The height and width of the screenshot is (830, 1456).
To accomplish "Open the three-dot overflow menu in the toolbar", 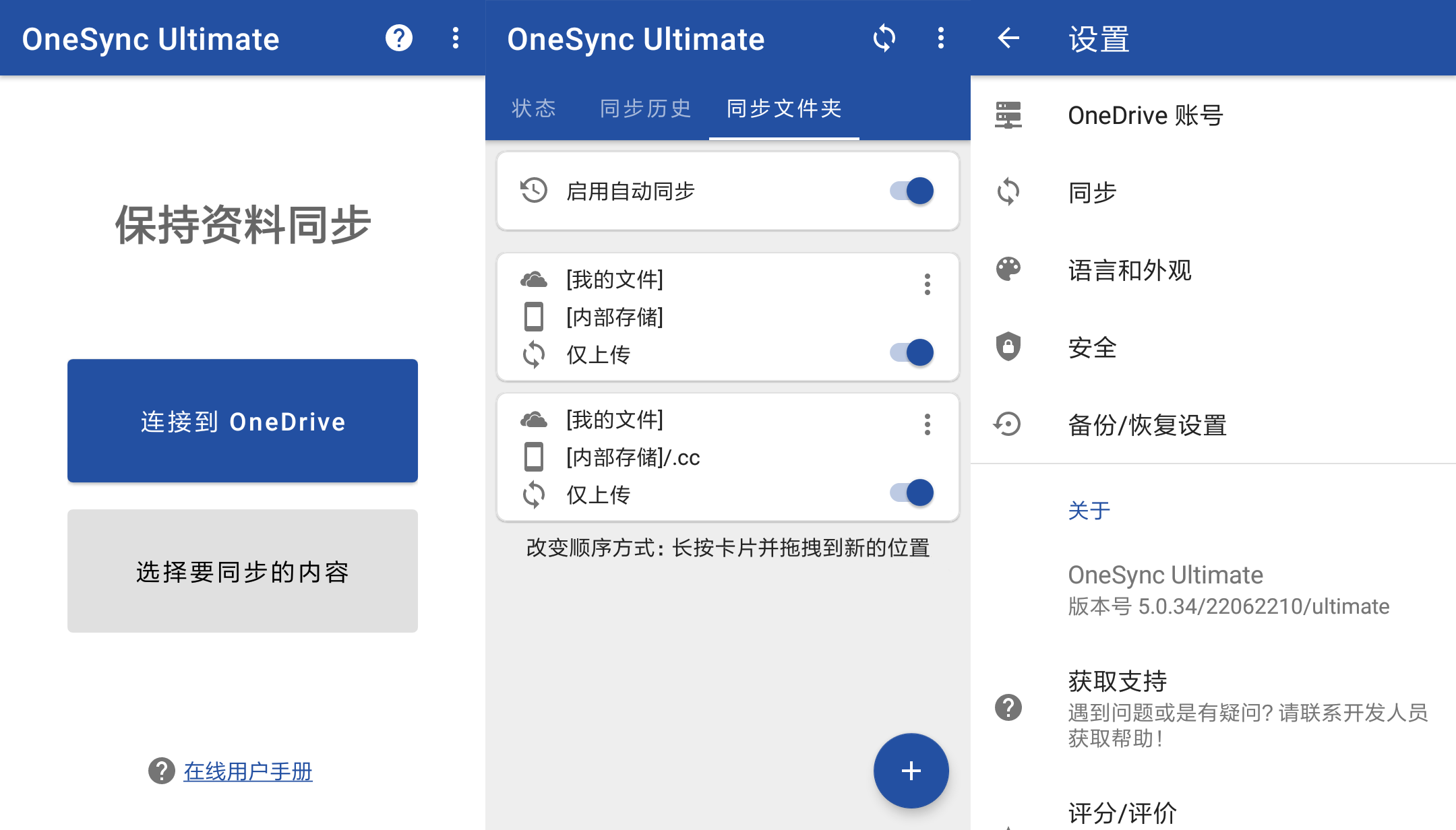I will point(941,38).
